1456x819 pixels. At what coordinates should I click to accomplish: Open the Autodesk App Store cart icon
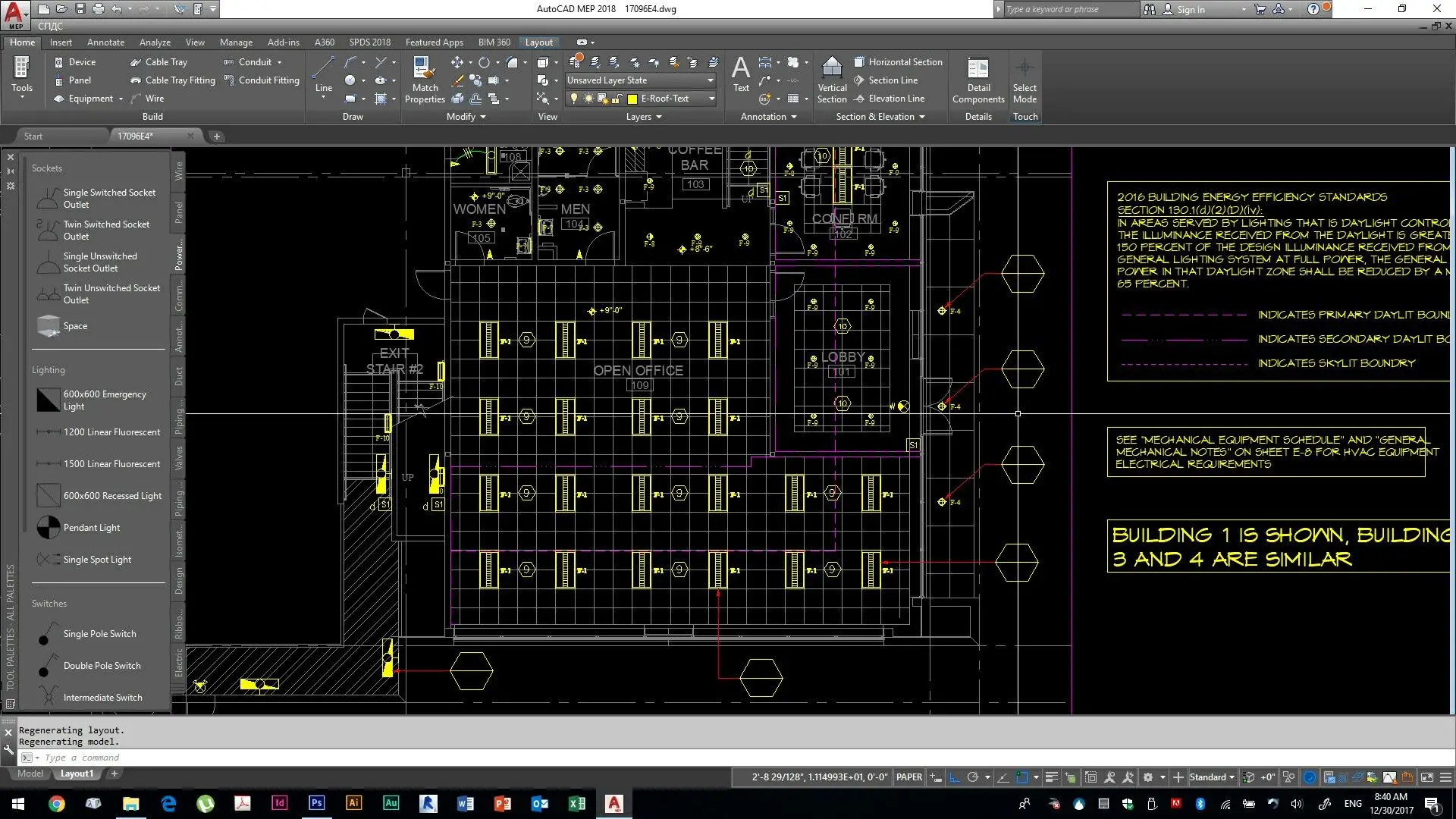(1260, 9)
